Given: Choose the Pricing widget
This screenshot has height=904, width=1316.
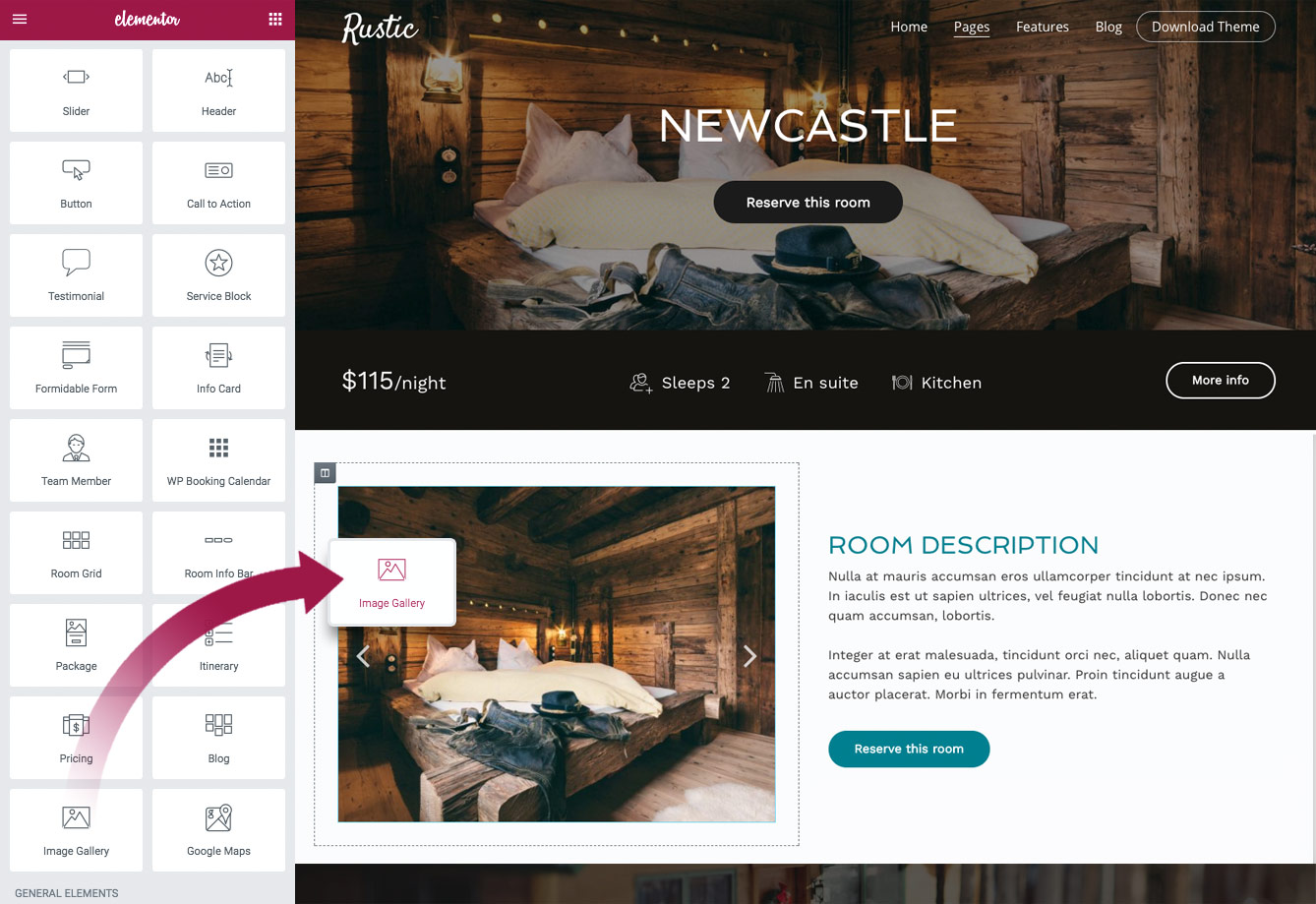Looking at the screenshot, I should (76, 738).
